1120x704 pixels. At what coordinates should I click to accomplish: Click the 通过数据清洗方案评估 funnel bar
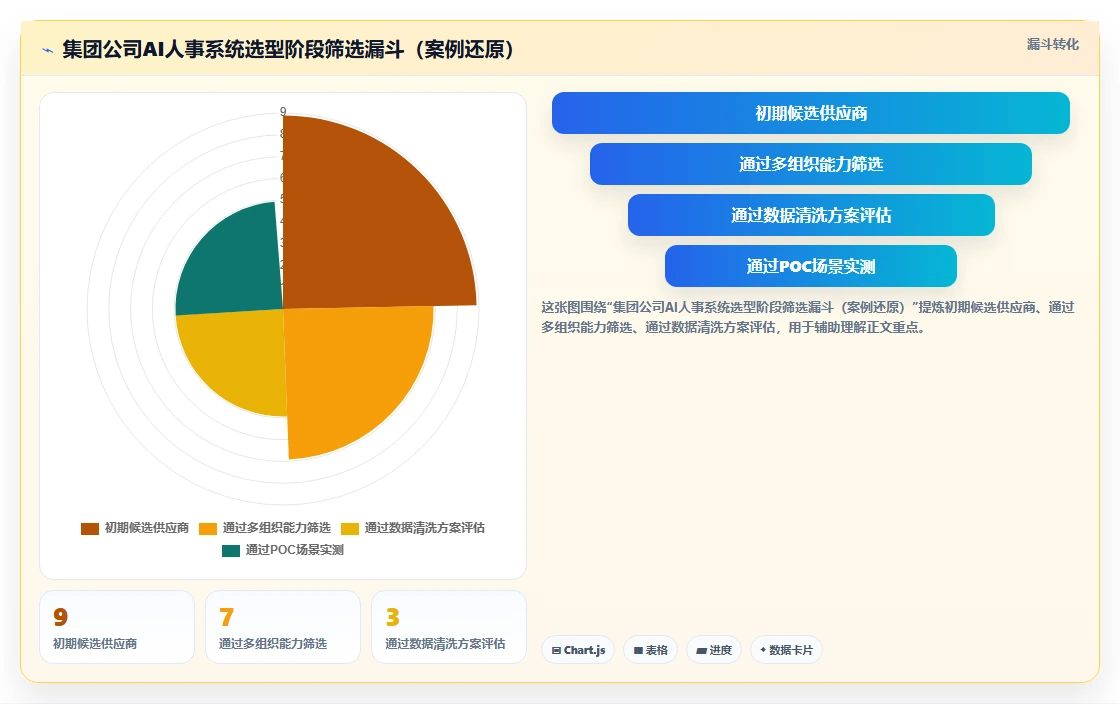811,215
